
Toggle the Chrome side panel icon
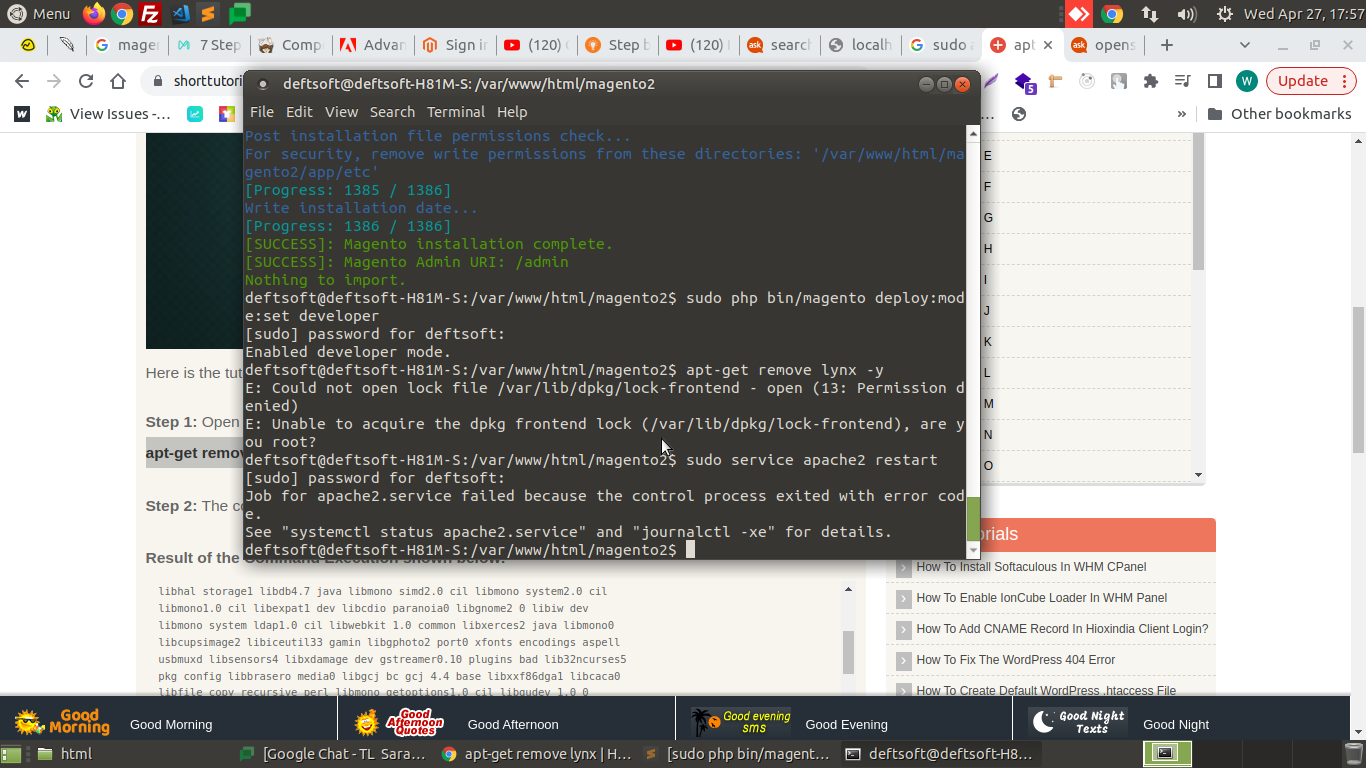1214,81
